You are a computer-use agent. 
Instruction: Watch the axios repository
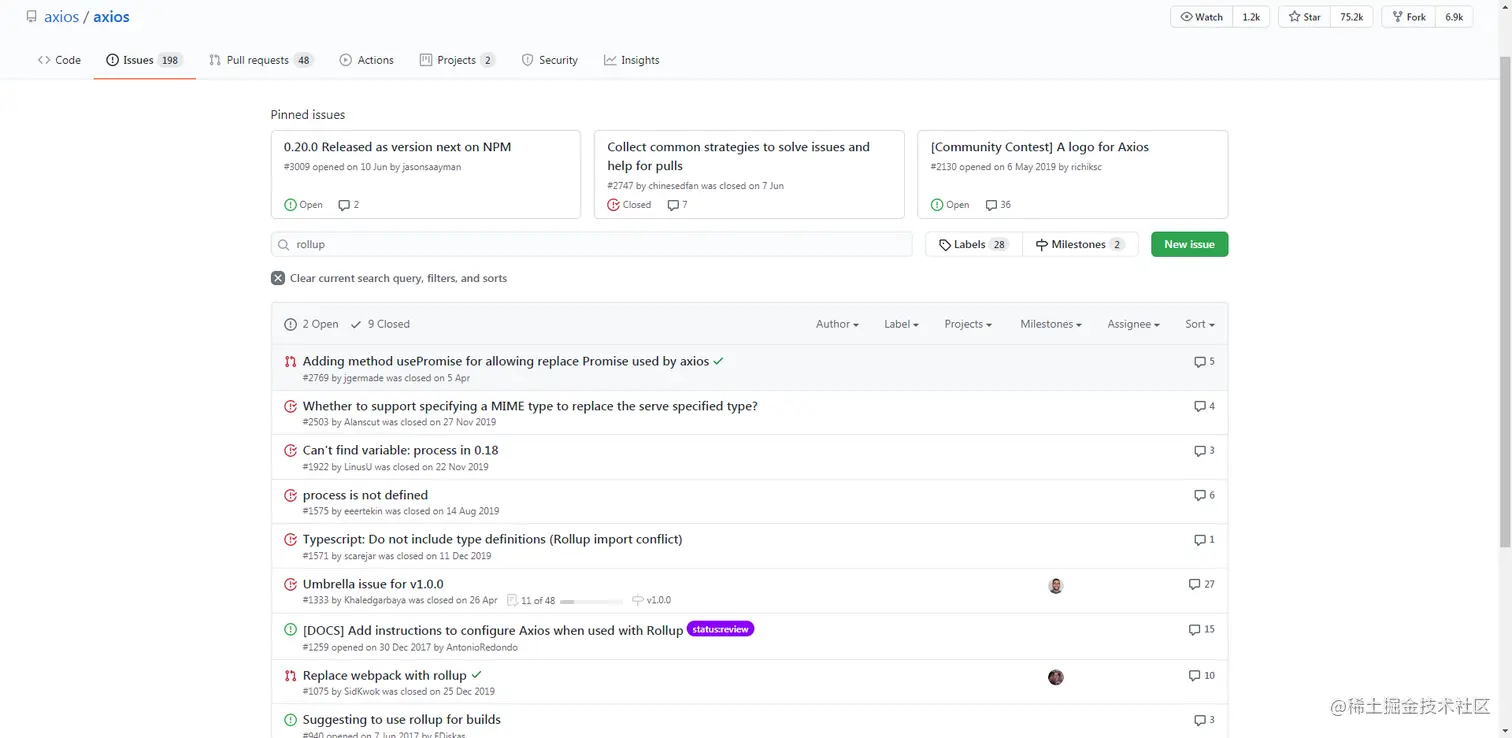1201,17
